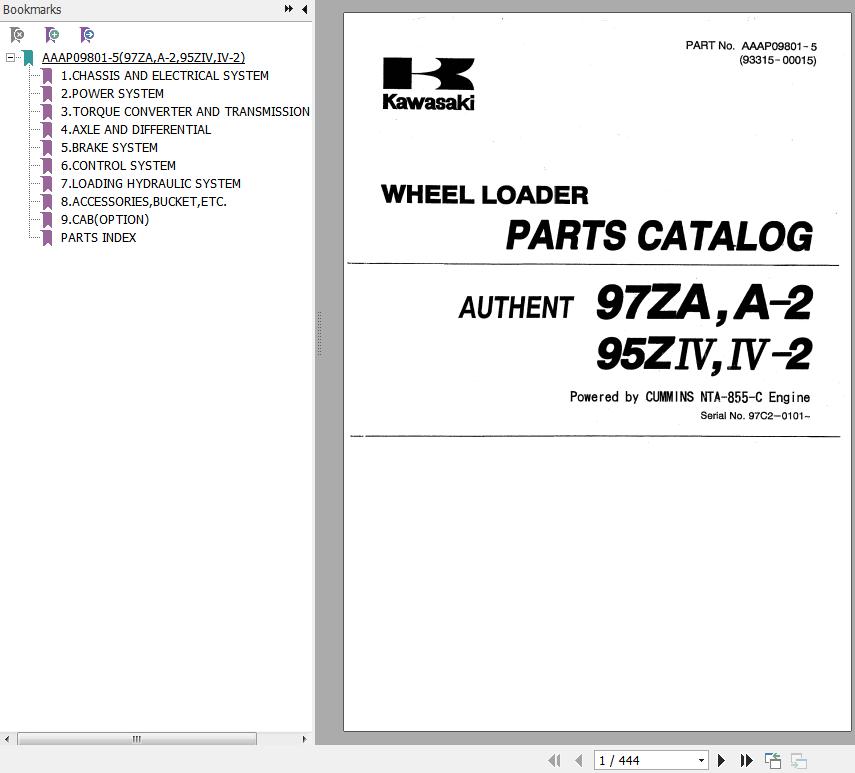The height and width of the screenshot is (773, 855).
Task: Collapse the Bookmarks panel arrow
Action: 304,9
